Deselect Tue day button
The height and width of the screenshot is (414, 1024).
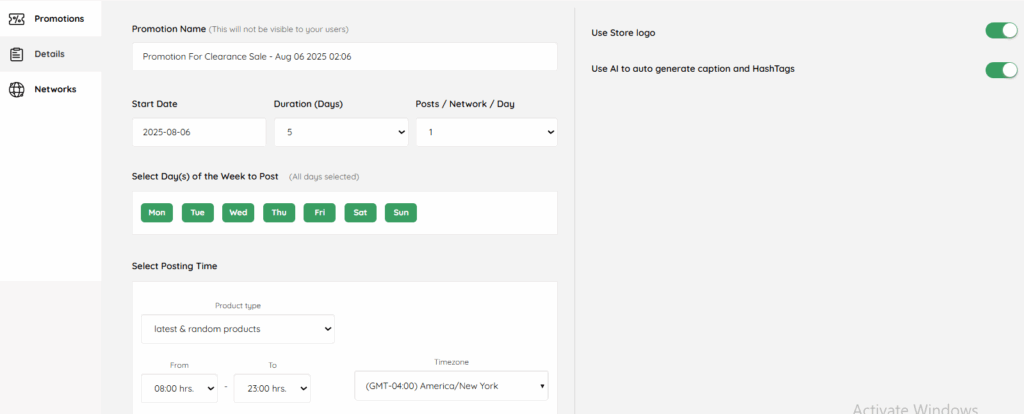click(x=197, y=213)
